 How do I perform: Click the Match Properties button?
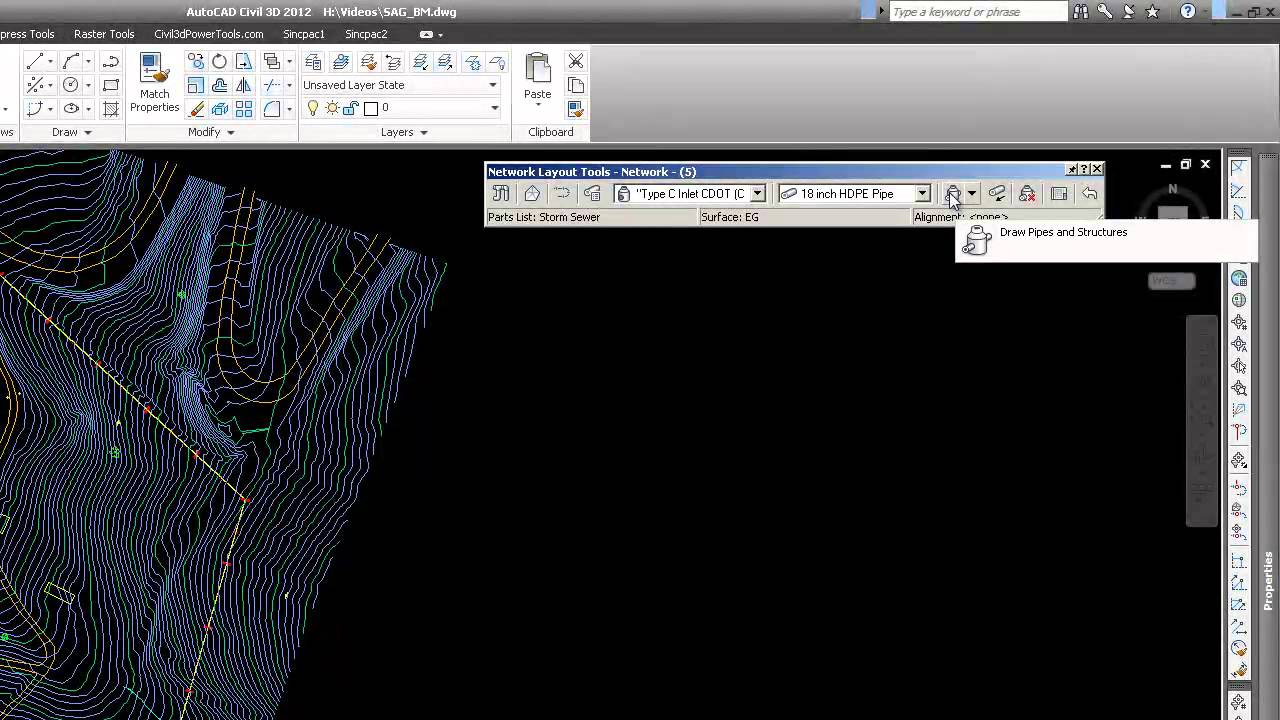coord(154,84)
